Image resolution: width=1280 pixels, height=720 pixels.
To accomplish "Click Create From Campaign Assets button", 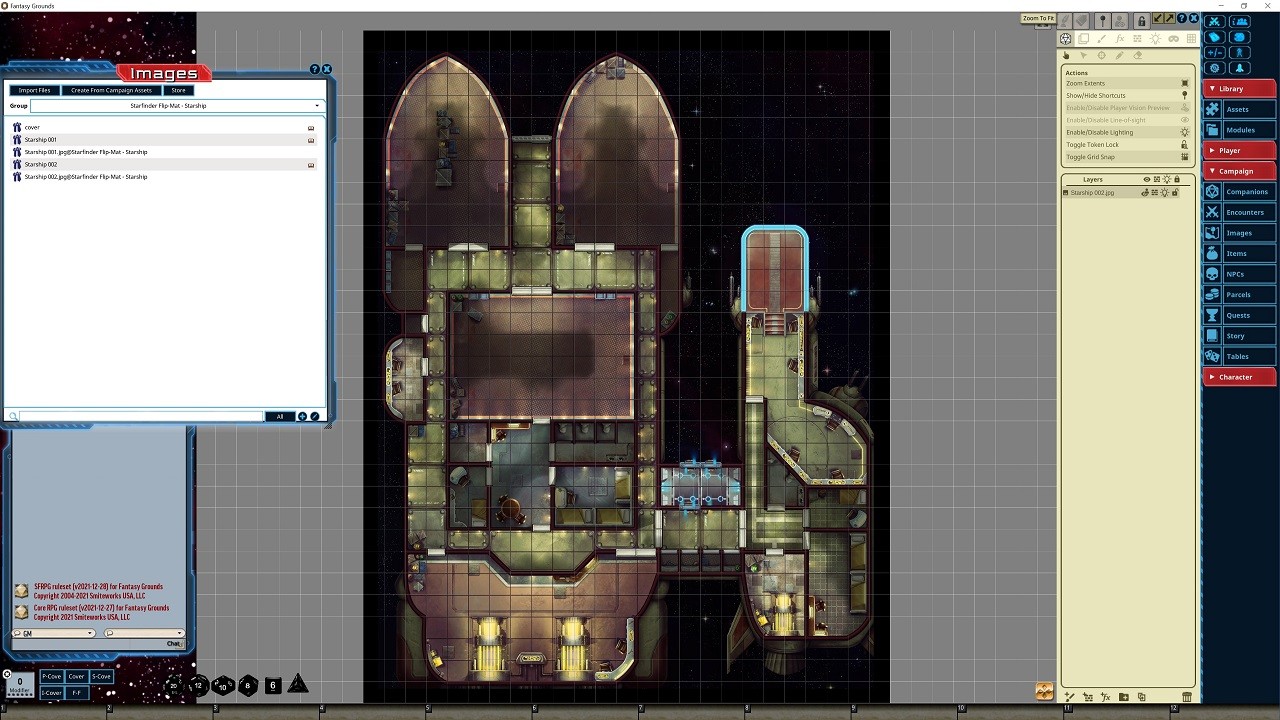I will coord(111,90).
